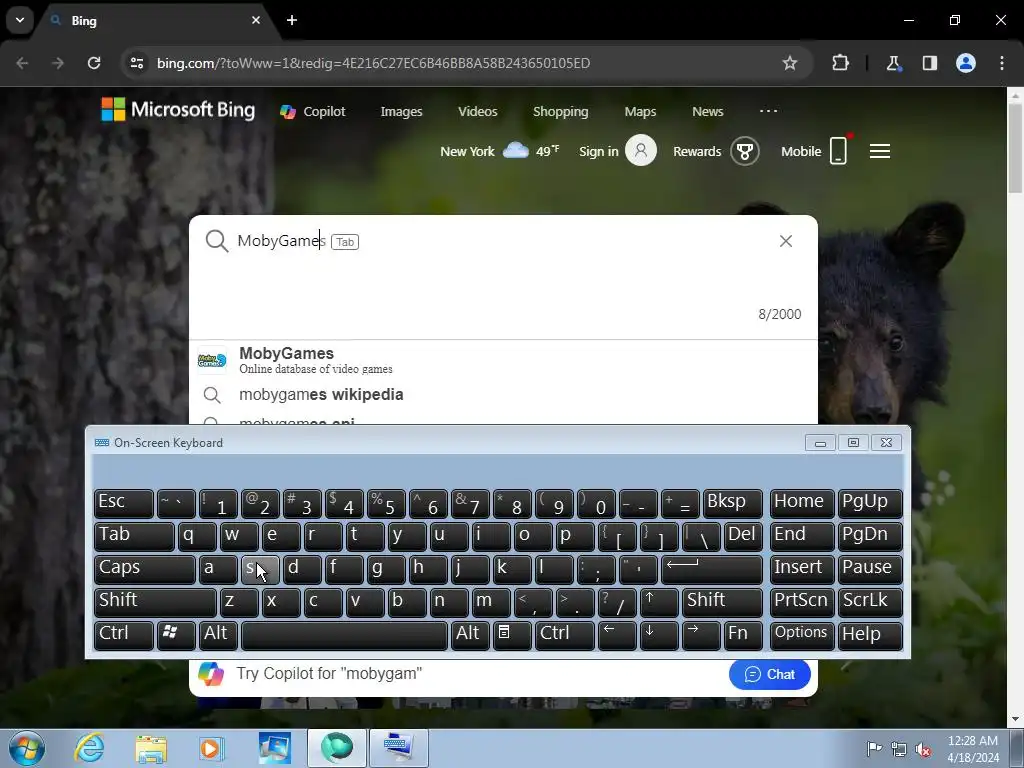Viewport: 1024px width, 768px height.
Task: Click inside the MobyGames search text field
Action: click(503, 241)
